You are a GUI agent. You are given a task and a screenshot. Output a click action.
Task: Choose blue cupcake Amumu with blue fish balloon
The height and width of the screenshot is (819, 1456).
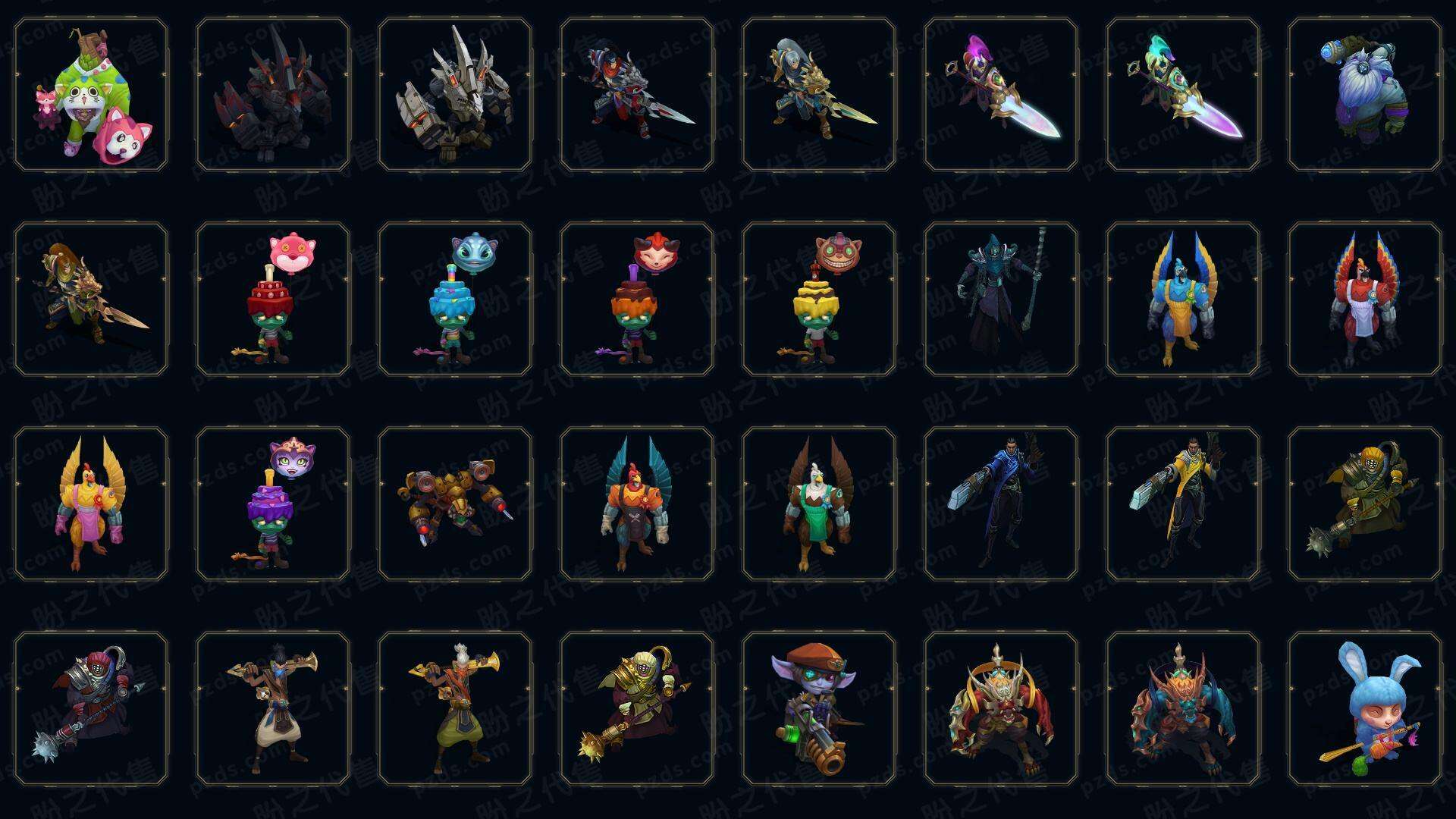pos(455,299)
